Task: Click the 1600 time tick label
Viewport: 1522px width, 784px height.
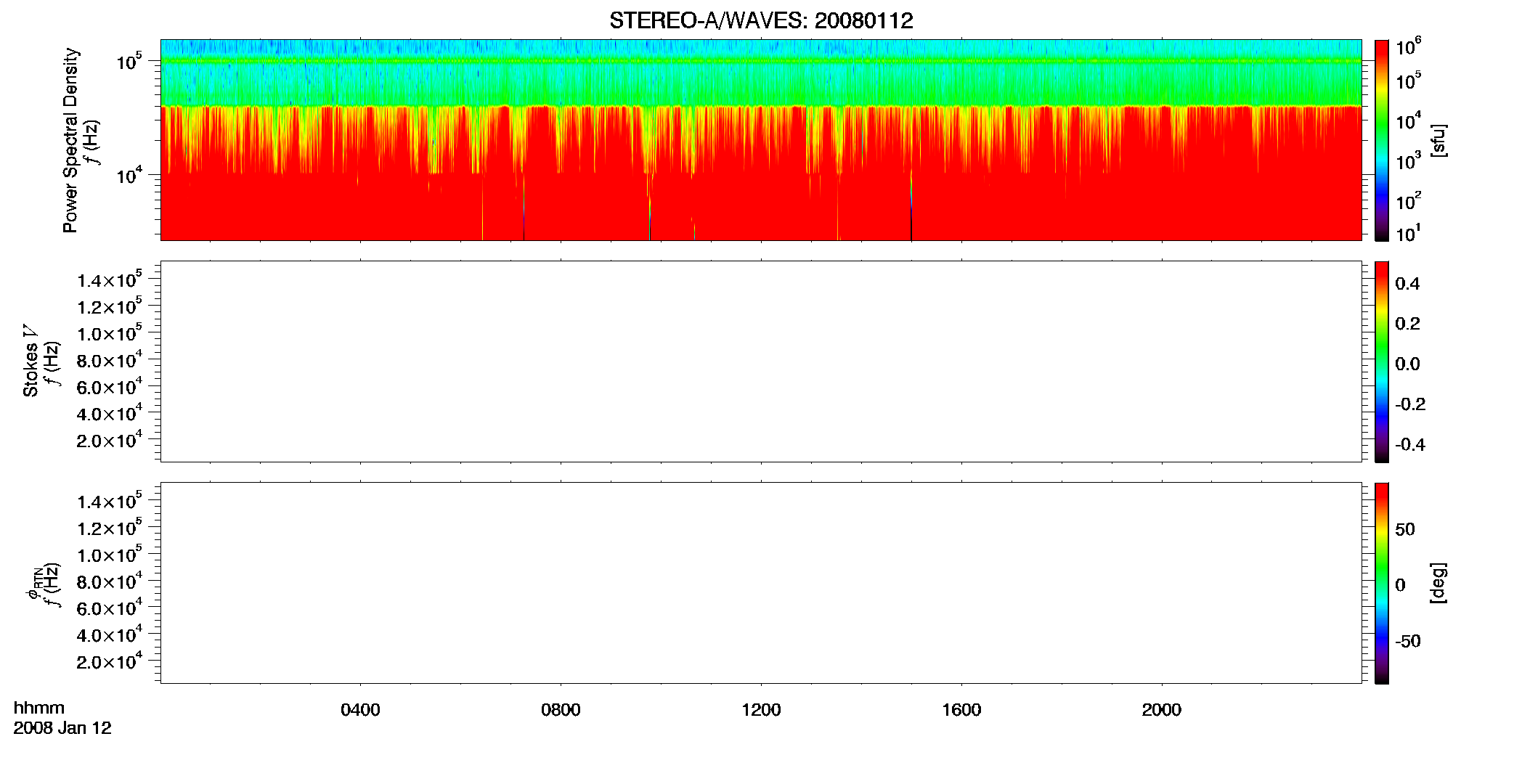Action: [x=961, y=710]
